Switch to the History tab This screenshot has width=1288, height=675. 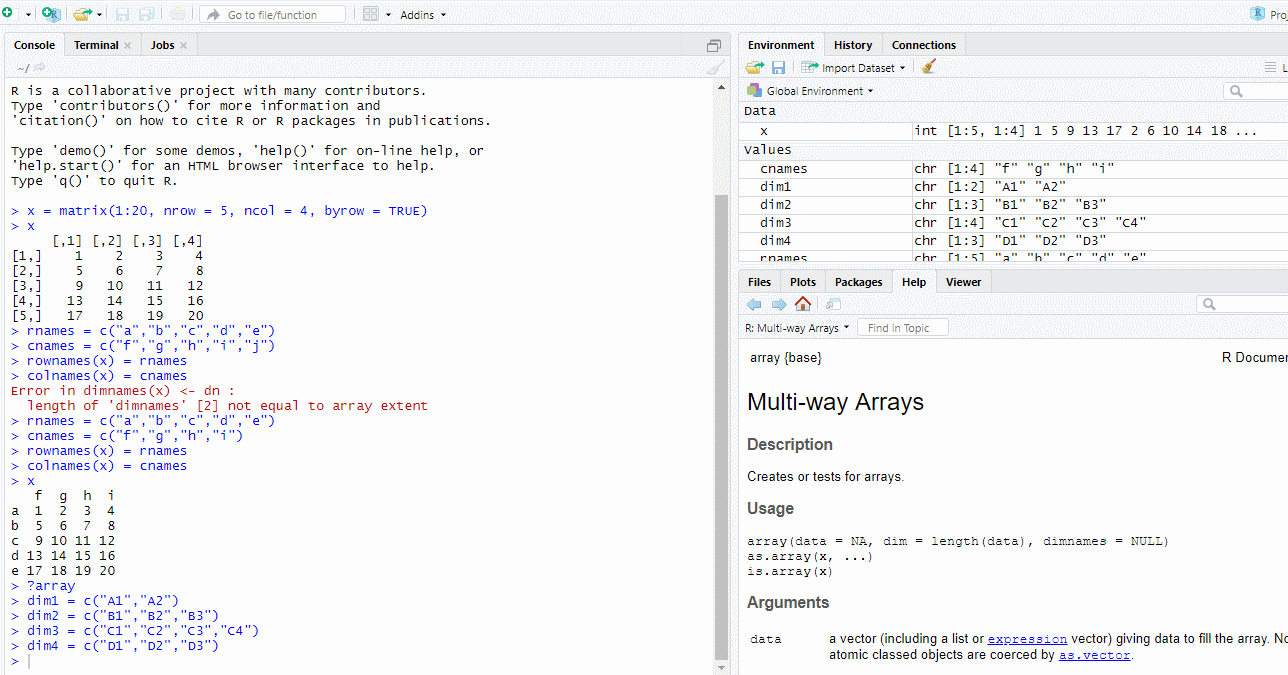[853, 45]
